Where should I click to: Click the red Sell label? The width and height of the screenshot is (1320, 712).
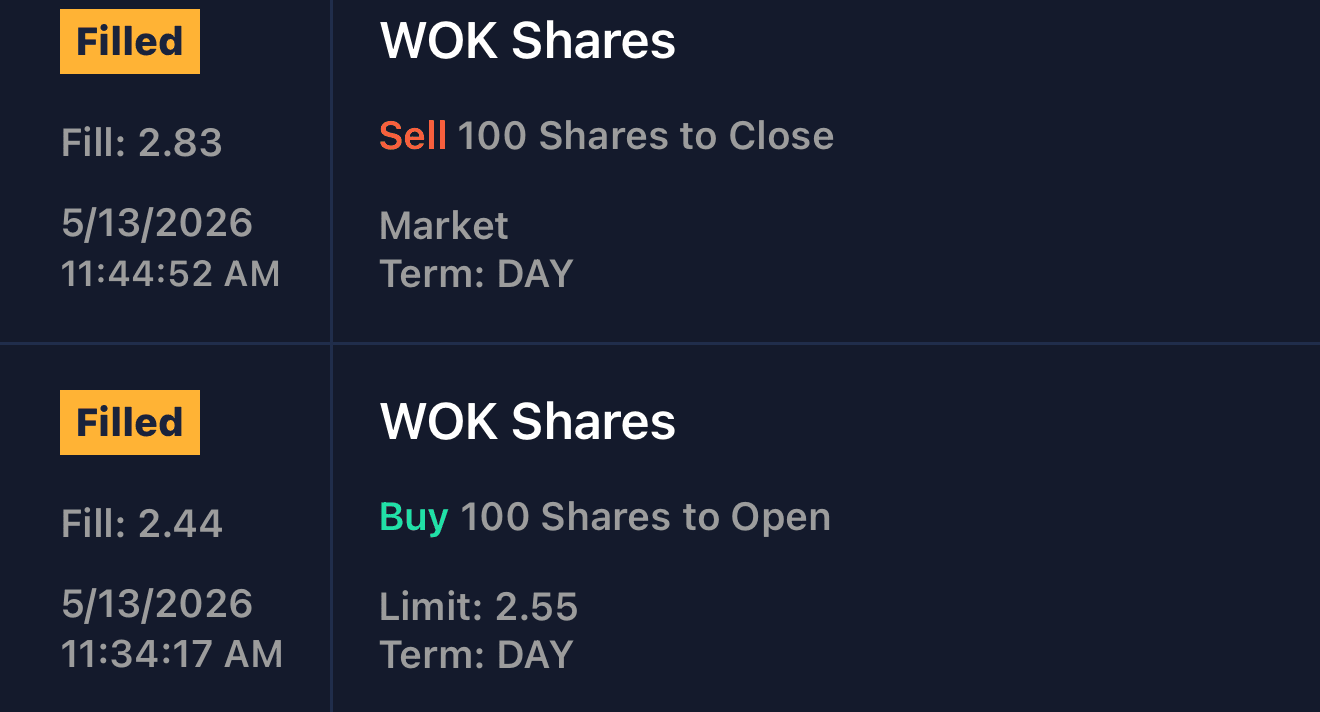(413, 136)
